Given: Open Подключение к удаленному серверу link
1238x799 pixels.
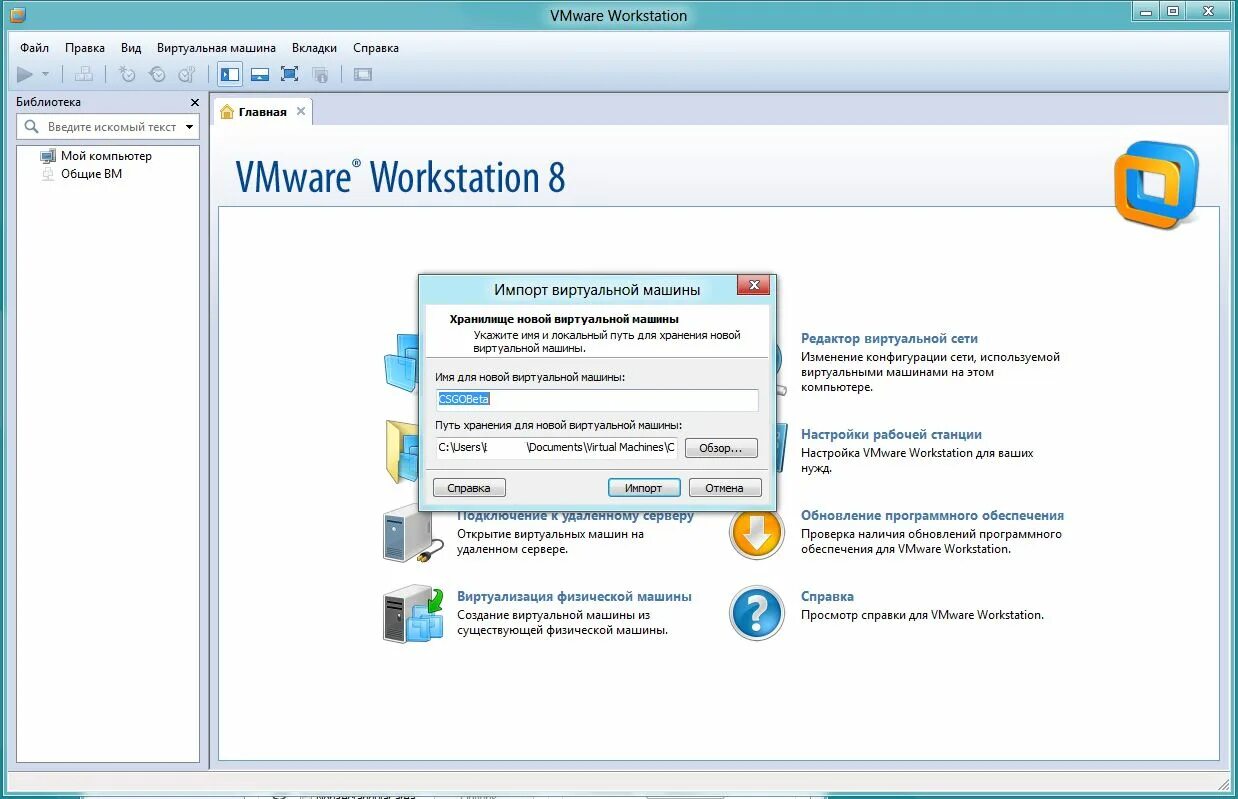Looking at the screenshot, I should [x=575, y=516].
